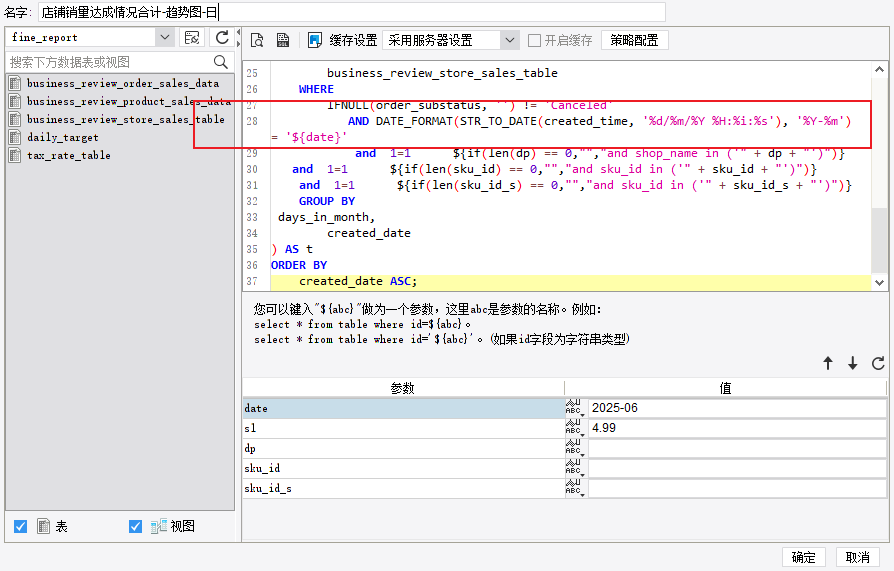This screenshot has height=571, width=894.
Task: Open the 采用服务器设置 cache dropdown
Action: [x=510, y=41]
